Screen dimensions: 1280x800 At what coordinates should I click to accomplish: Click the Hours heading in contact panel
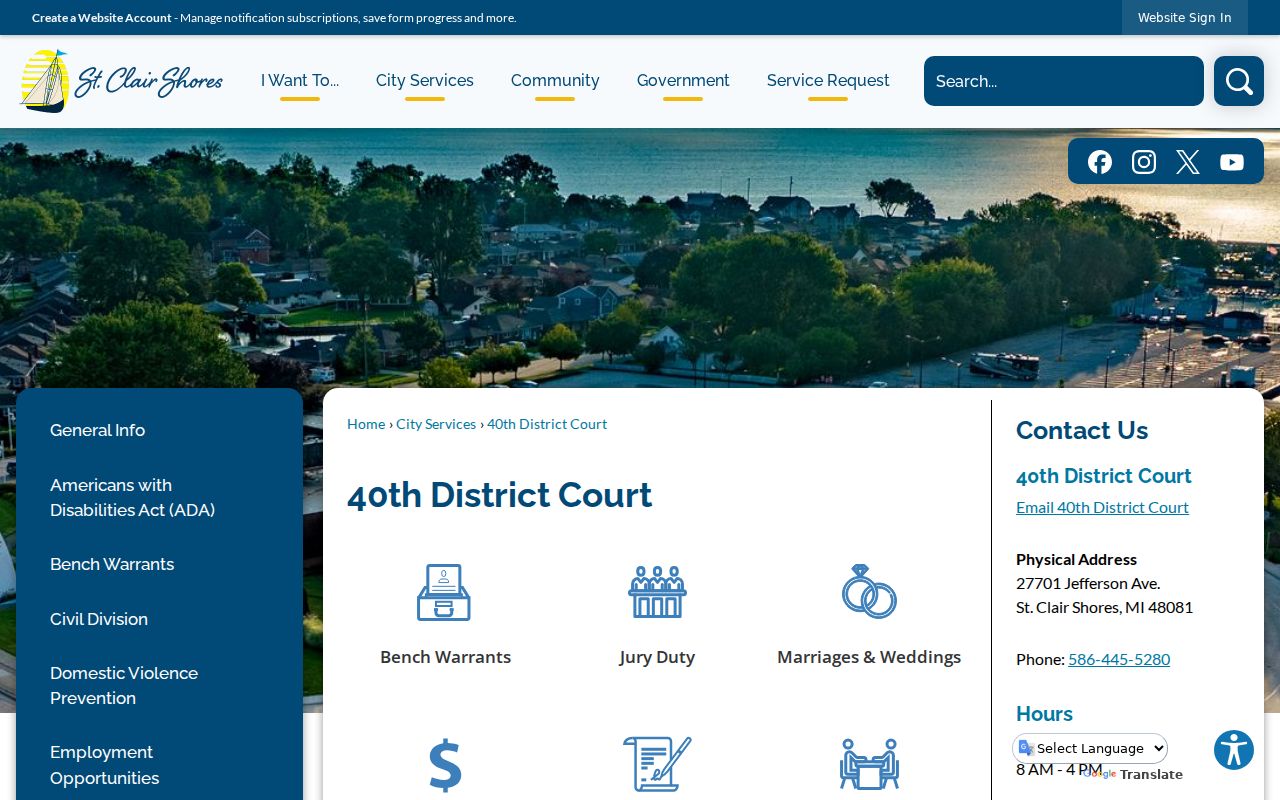1044,714
